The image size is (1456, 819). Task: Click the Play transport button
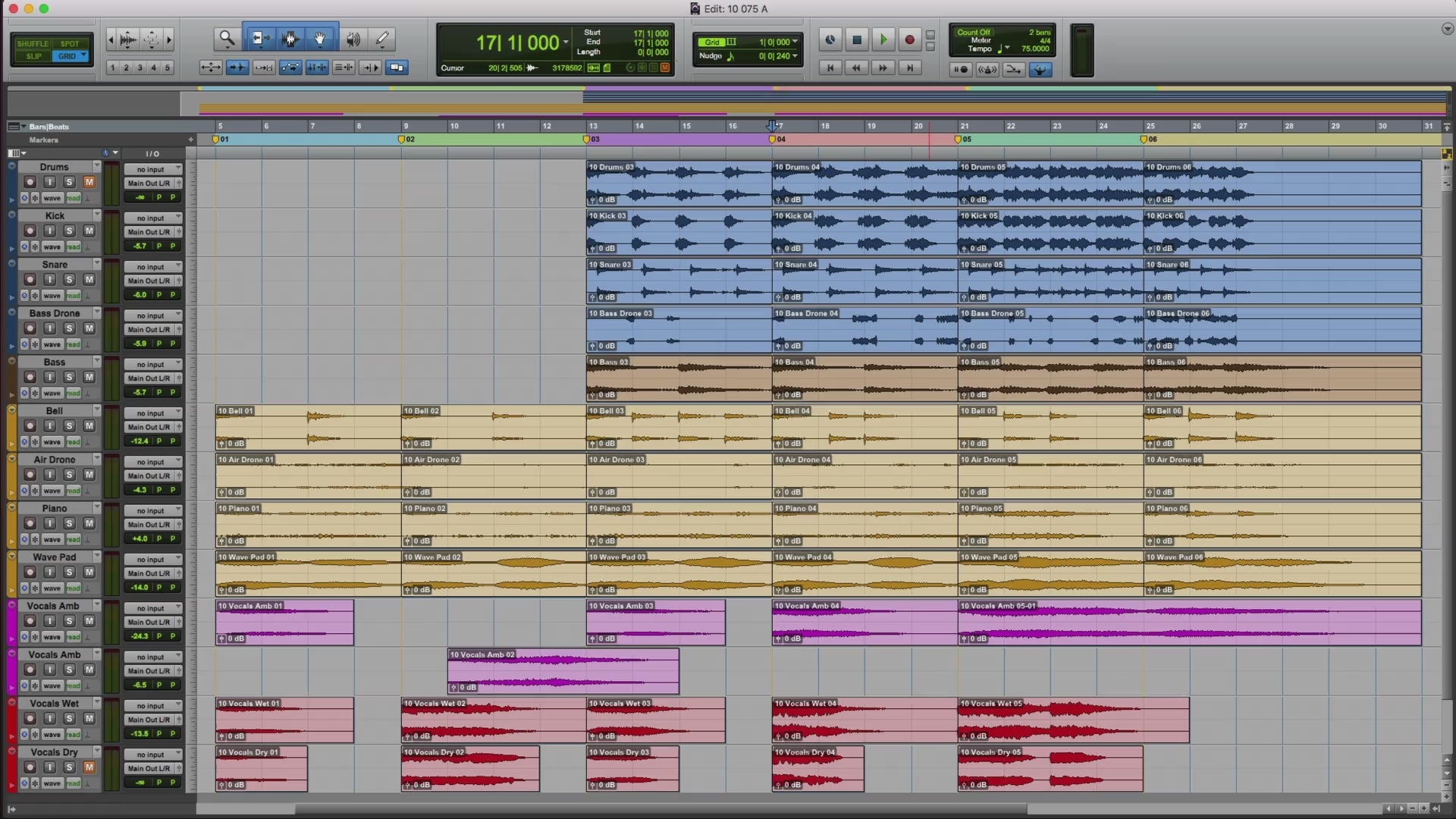(883, 39)
